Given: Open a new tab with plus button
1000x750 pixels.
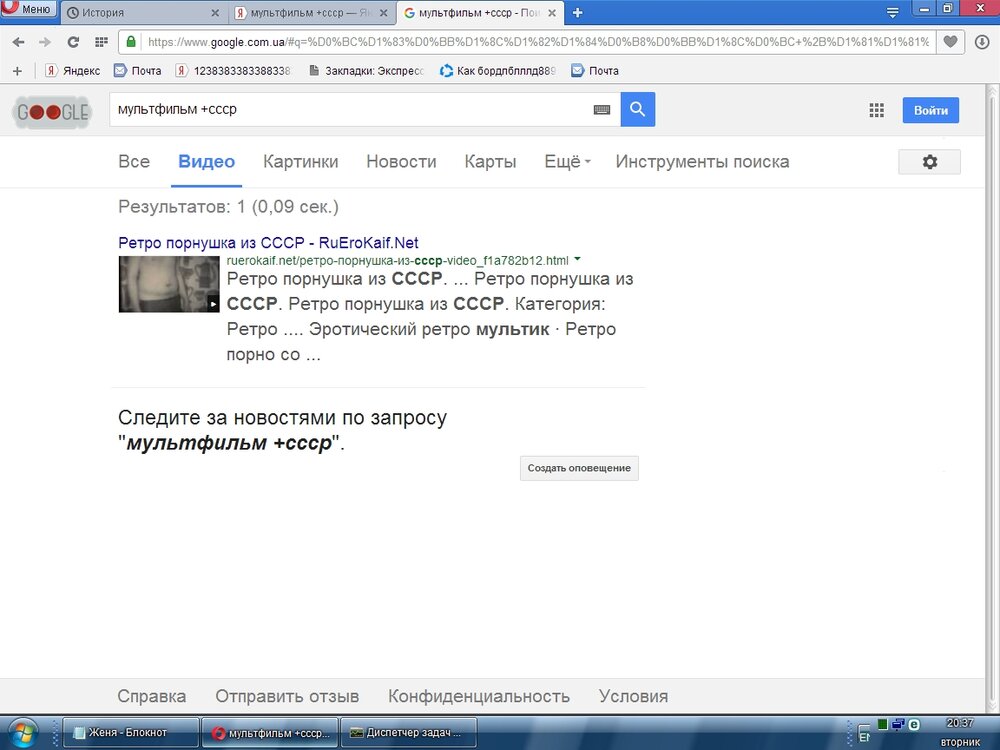Looking at the screenshot, I should [577, 13].
